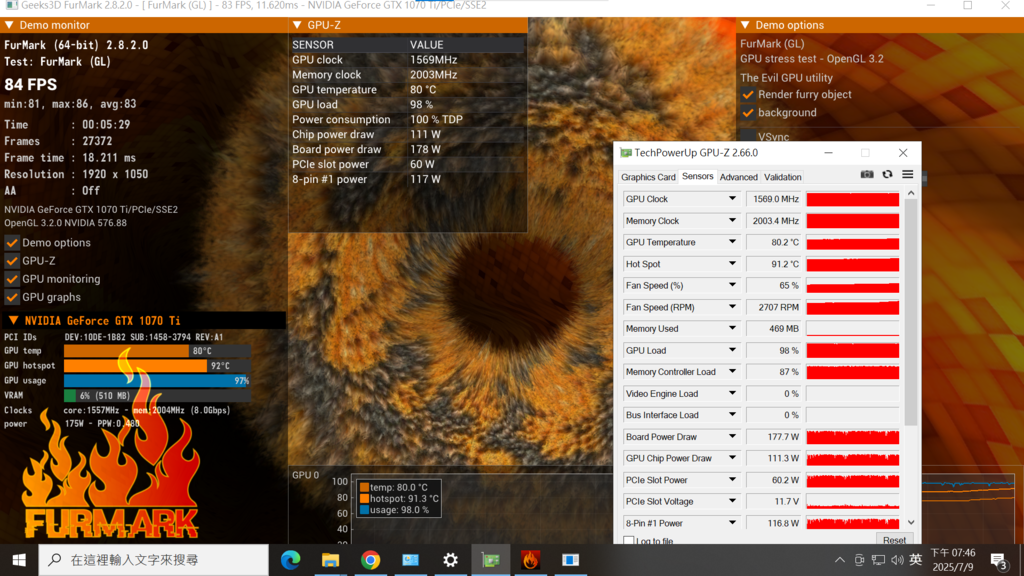Screen dimensions: 1024x576
Task: Click GPU-Z title bar app icon
Action: point(626,153)
